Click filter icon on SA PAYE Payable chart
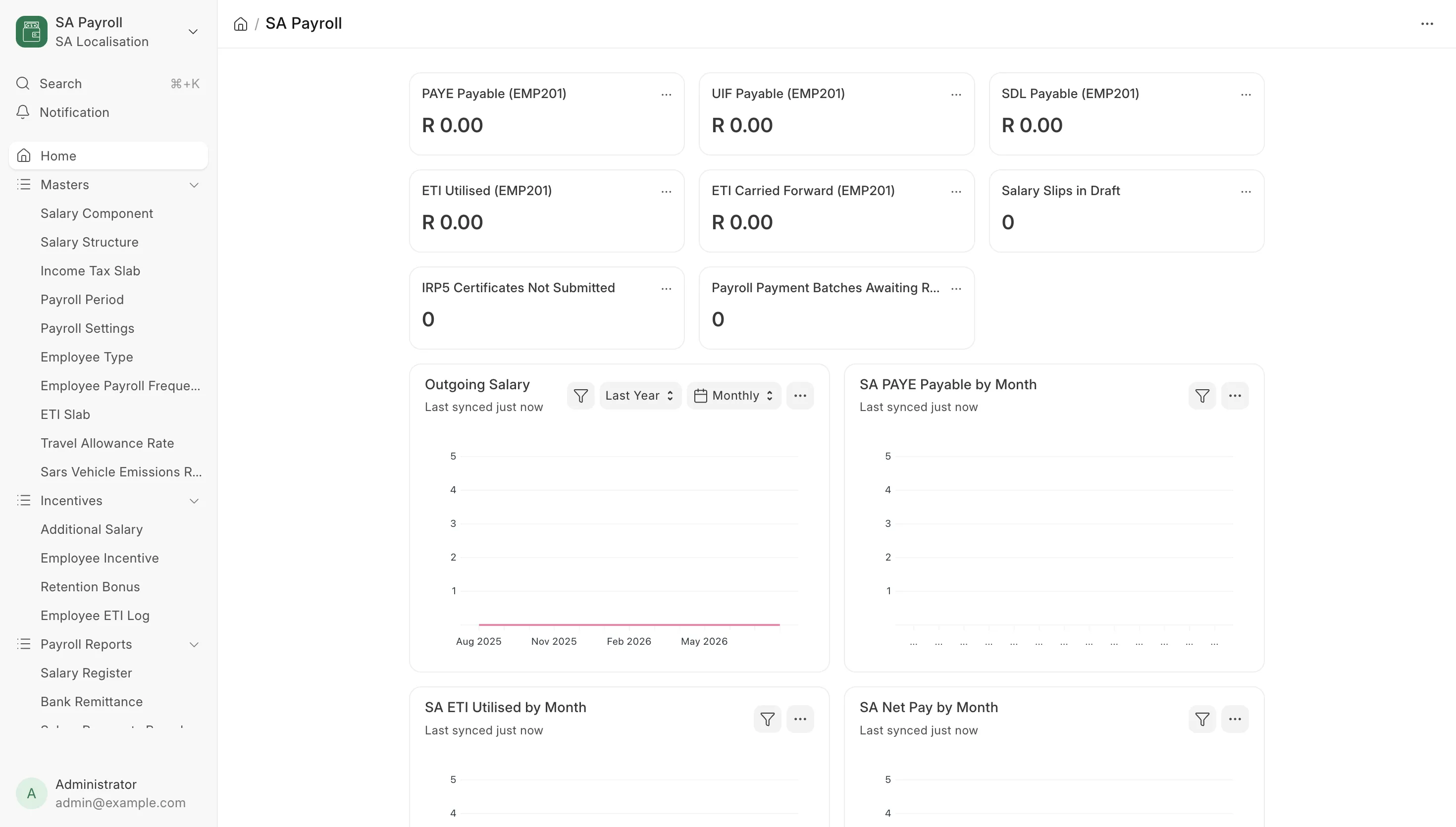 pyautogui.click(x=1202, y=396)
